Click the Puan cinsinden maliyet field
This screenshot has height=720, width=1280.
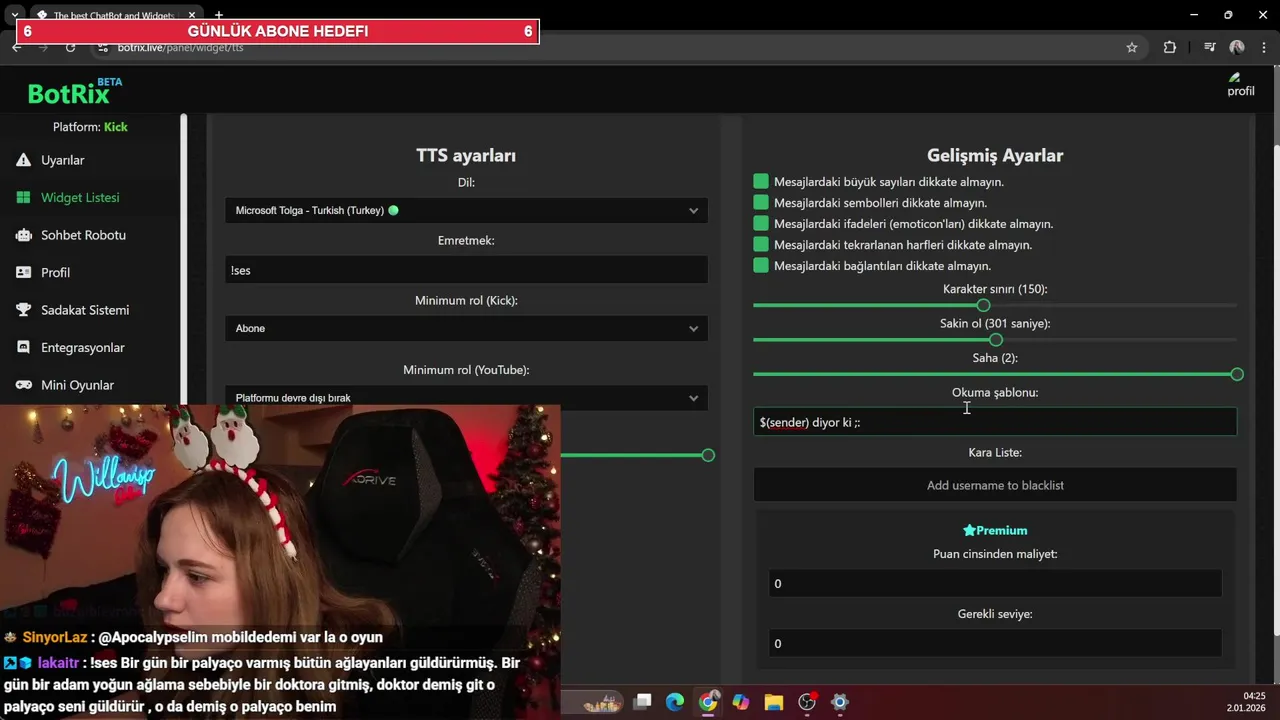995,583
